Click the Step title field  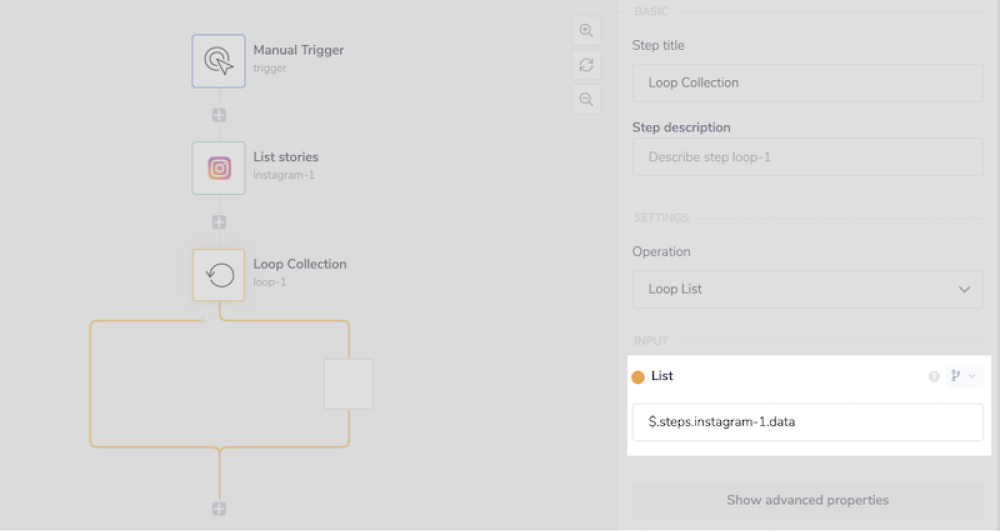point(807,83)
